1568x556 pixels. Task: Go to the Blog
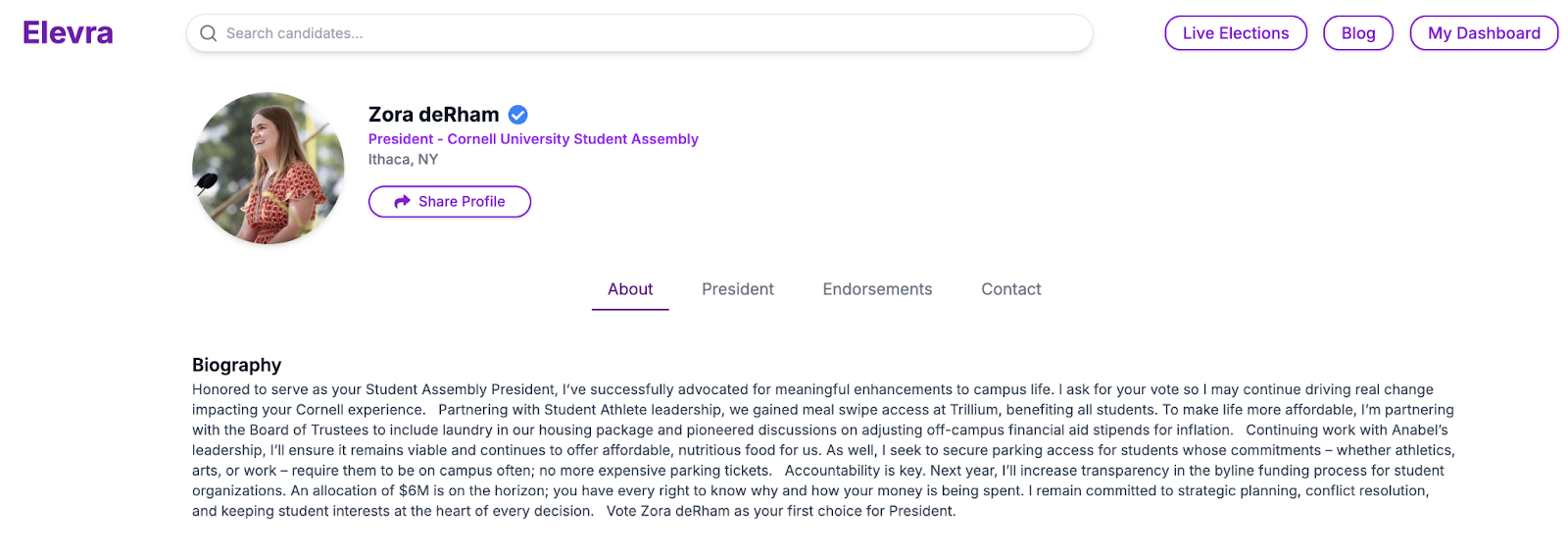coord(1357,33)
